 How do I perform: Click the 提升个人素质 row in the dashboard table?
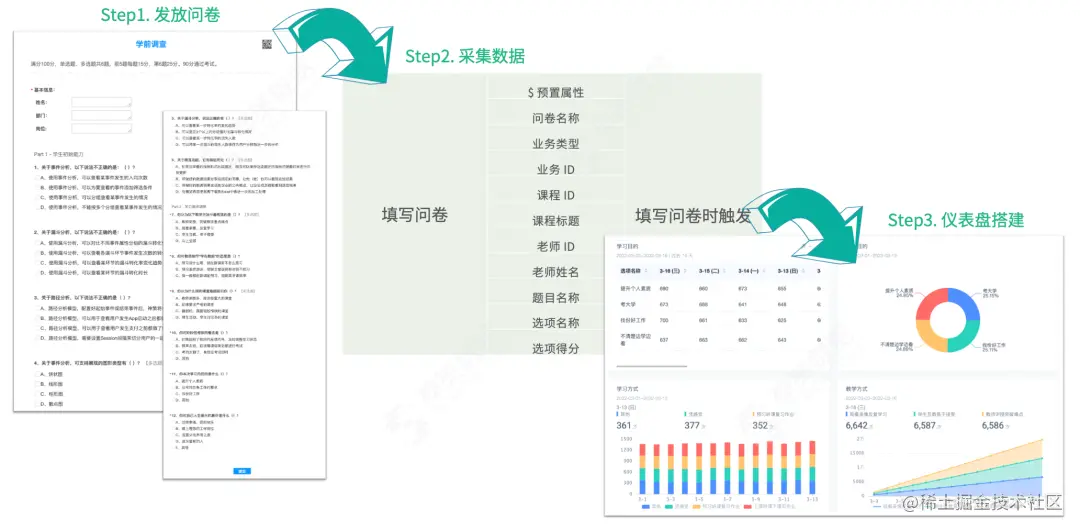(720, 288)
